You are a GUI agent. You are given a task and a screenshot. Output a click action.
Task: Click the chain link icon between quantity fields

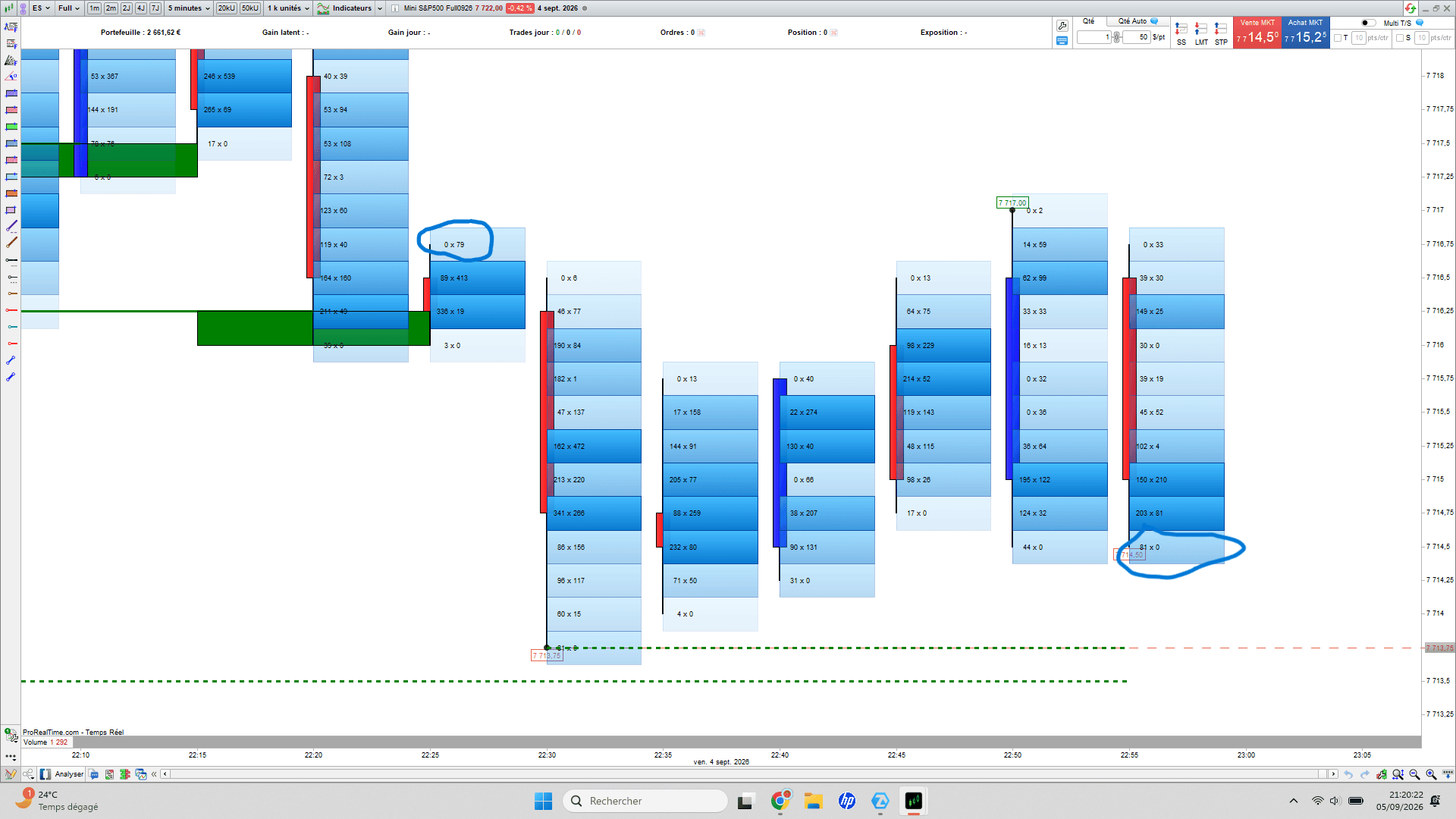point(1117,37)
